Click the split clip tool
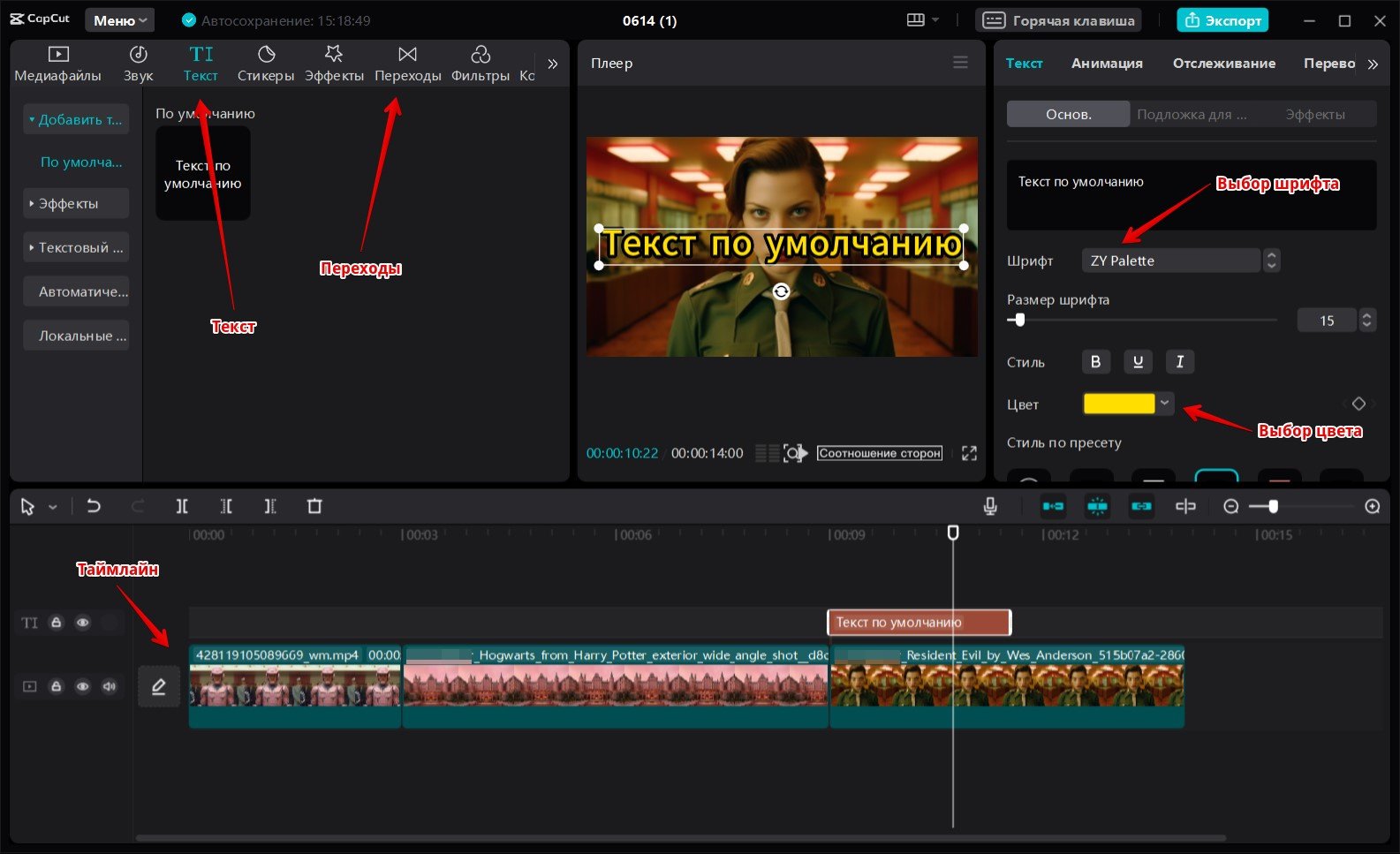This screenshot has height=854, width=1400. (x=182, y=506)
